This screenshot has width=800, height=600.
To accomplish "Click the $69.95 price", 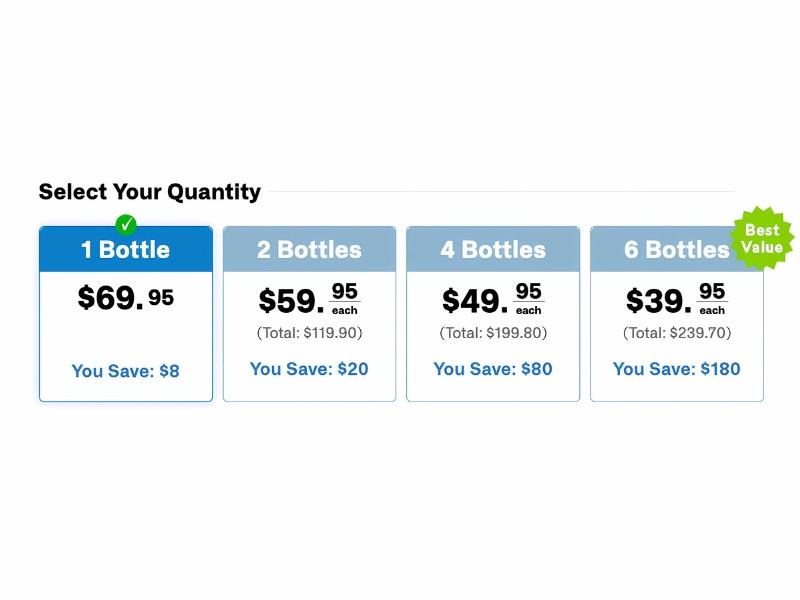I will coord(125,297).
